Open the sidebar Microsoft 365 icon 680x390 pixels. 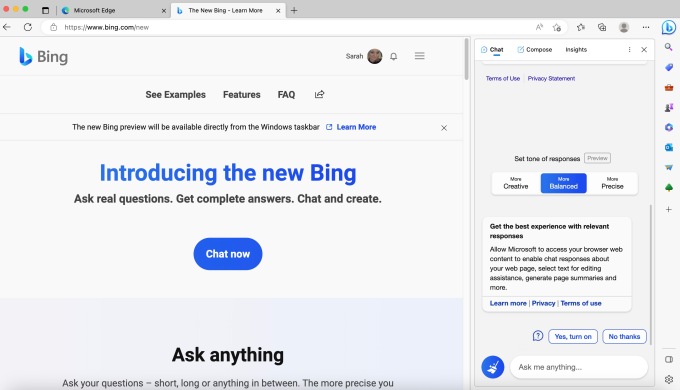pyautogui.click(x=669, y=127)
